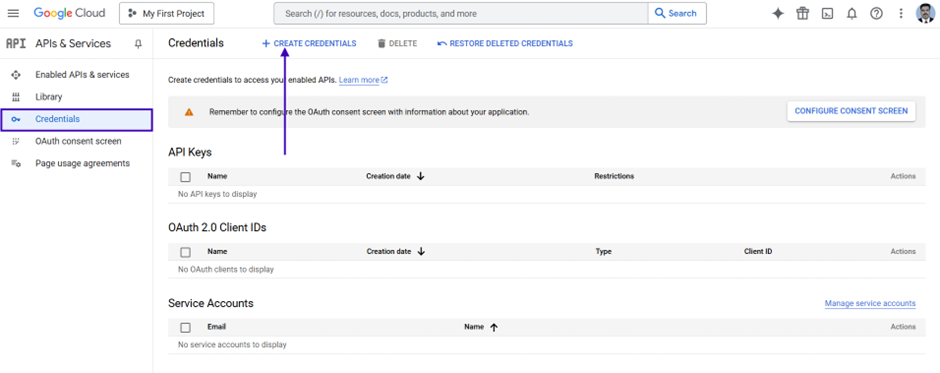The height and width of the screenshot is (373, 940).
Task: Select Credentials in sidebar
Action: [x=76, y=119]
